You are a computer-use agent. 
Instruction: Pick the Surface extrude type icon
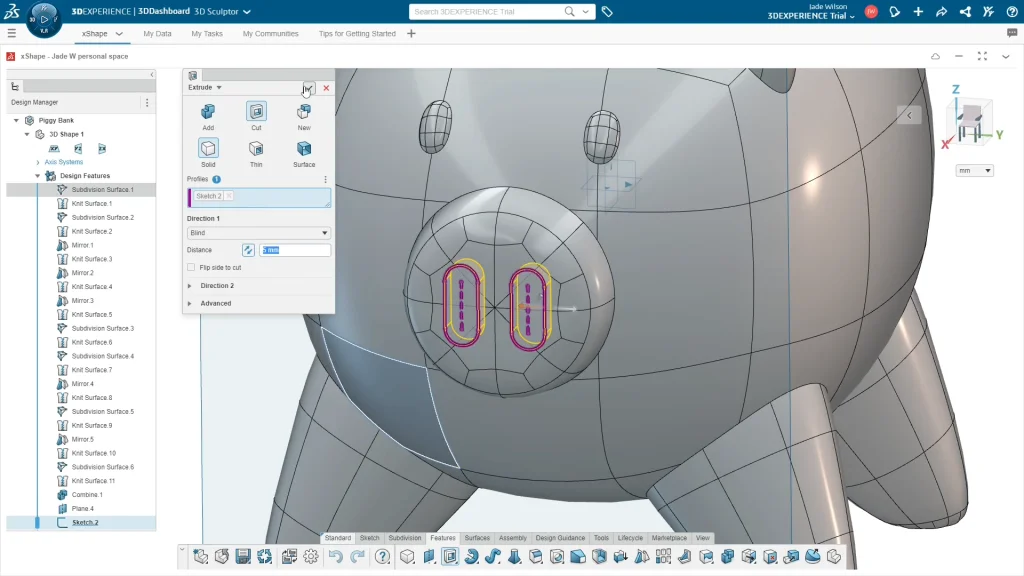click(x=304, y=149)
